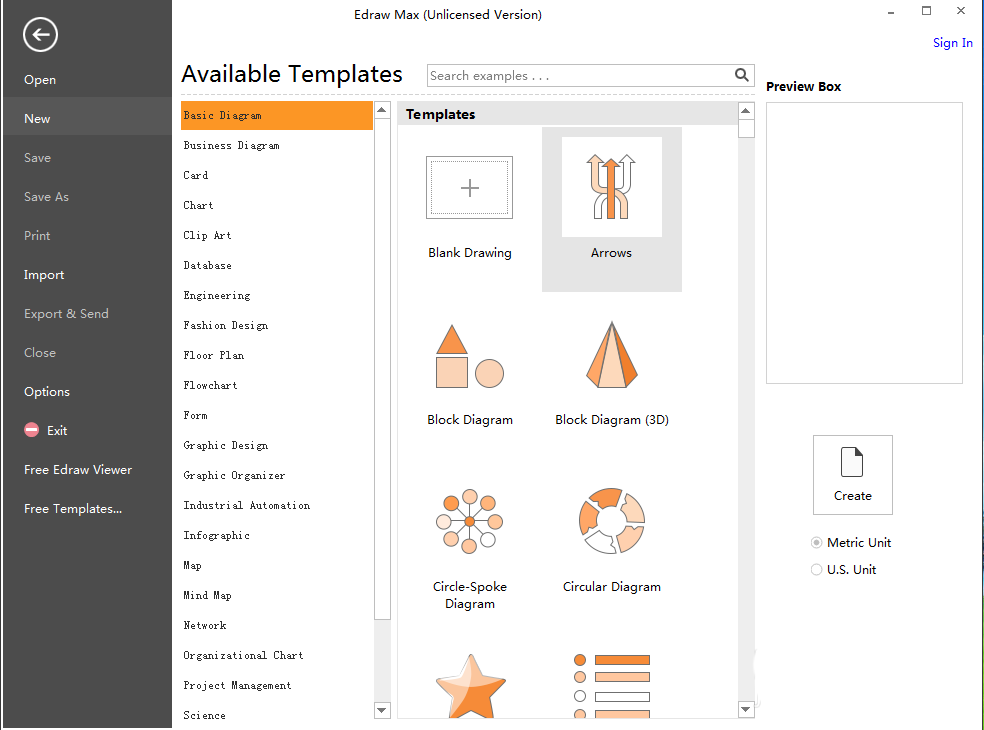Click the Sign In link
The width and height of the screenshot is (984, 730).
[953, 43]
